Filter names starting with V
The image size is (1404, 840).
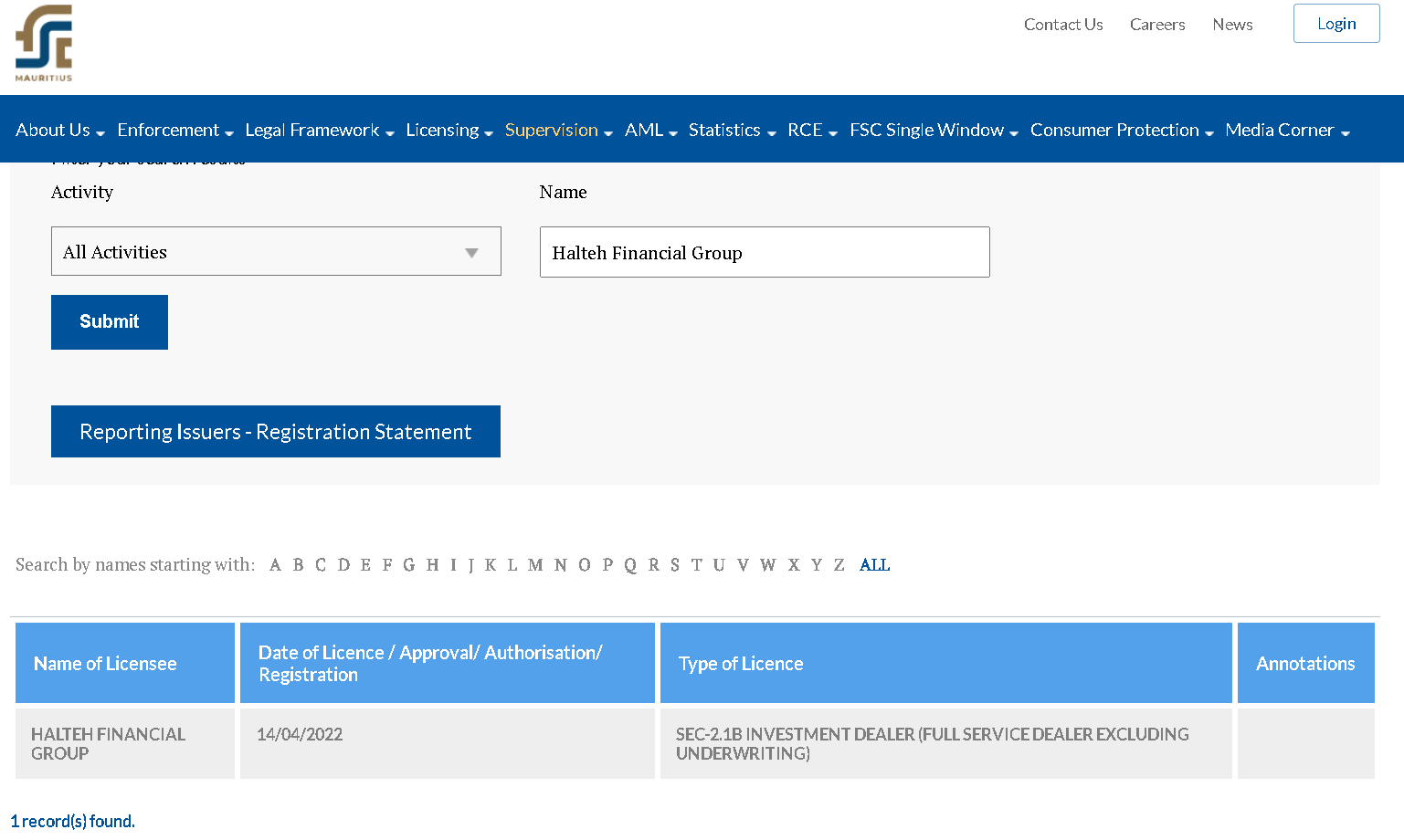point(743,565)
